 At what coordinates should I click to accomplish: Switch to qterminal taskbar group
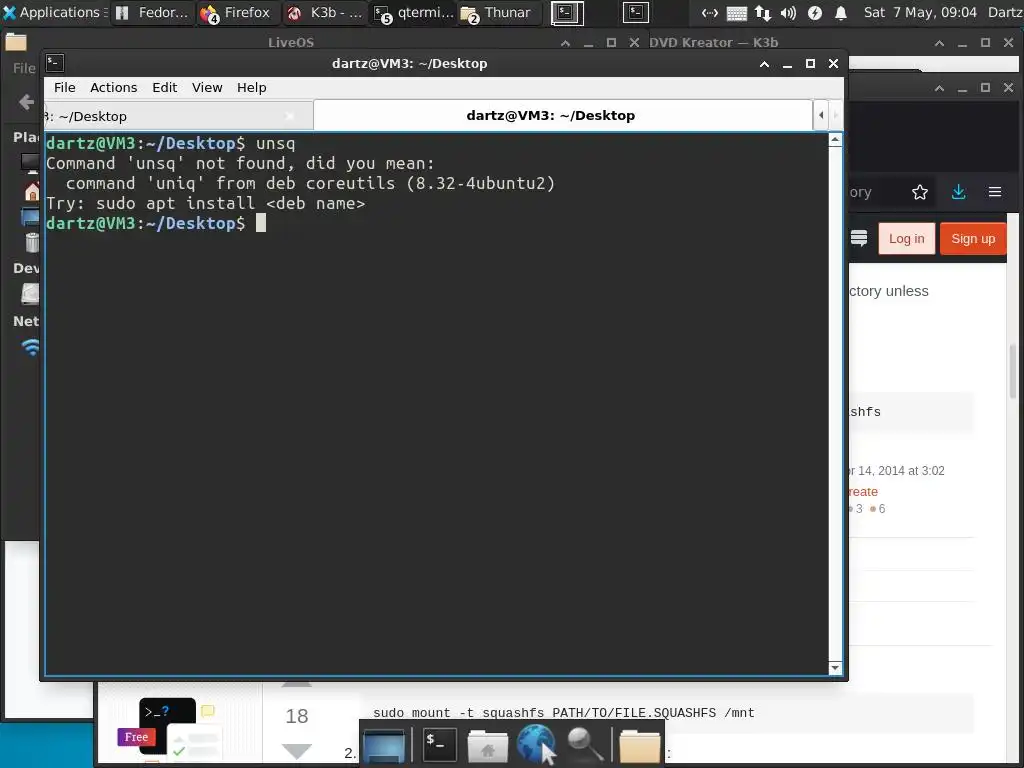tap(413, 12)
